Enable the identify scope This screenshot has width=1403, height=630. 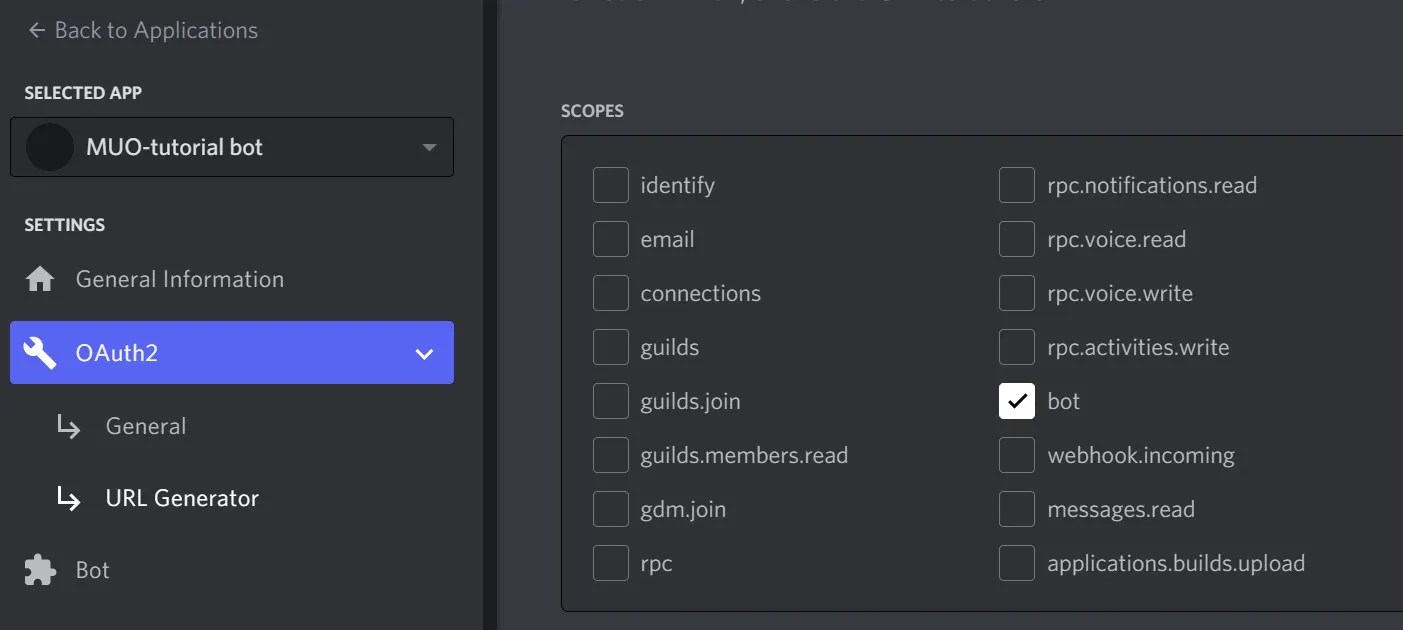tap(610, 184)
